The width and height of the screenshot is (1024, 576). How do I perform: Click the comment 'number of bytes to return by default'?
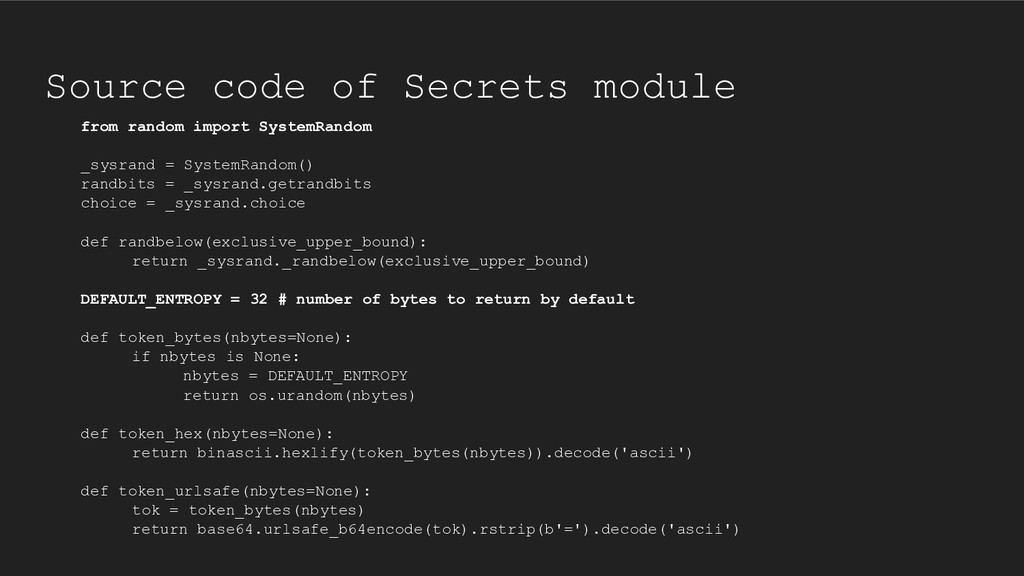point(465,300)
